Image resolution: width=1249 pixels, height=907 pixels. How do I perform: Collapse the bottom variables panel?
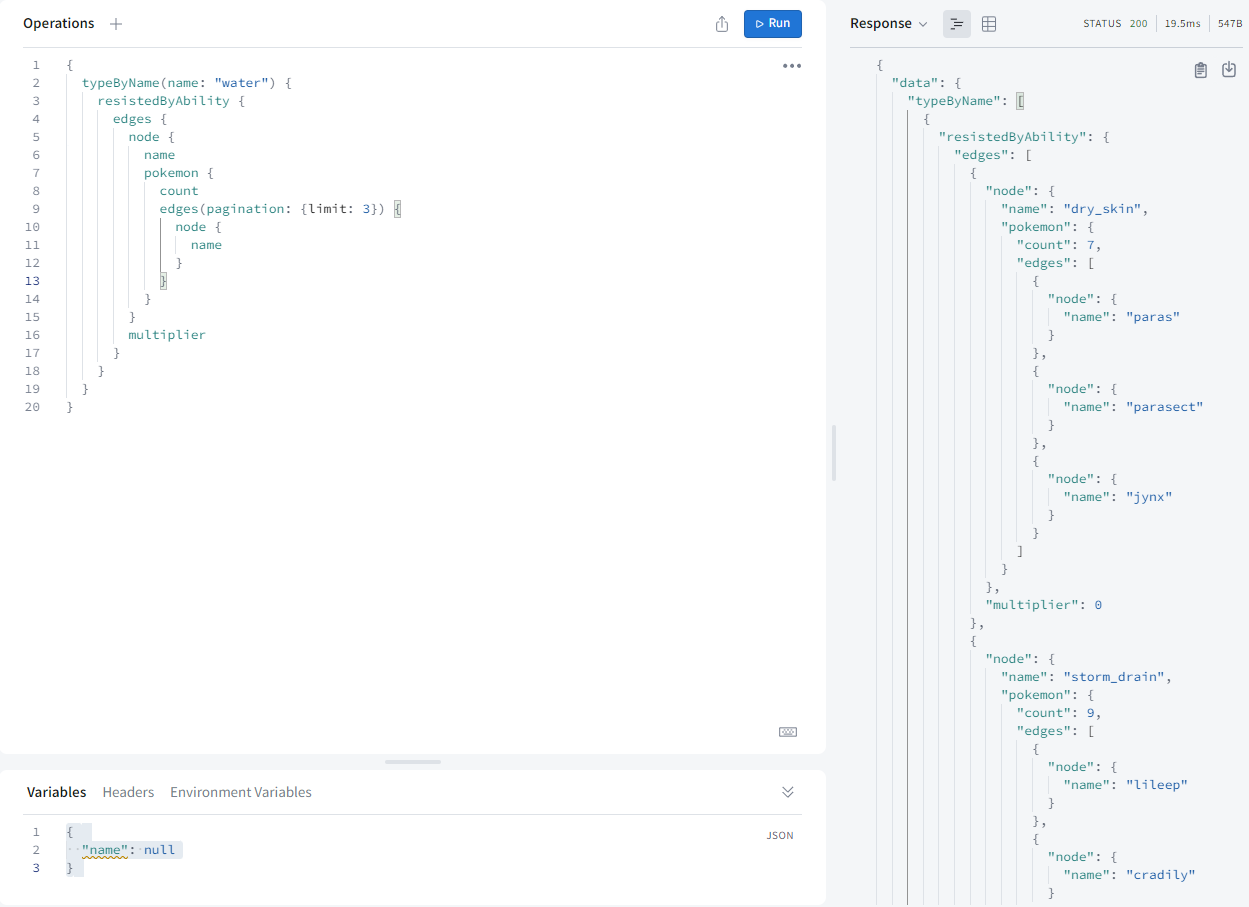pos(788,792)
